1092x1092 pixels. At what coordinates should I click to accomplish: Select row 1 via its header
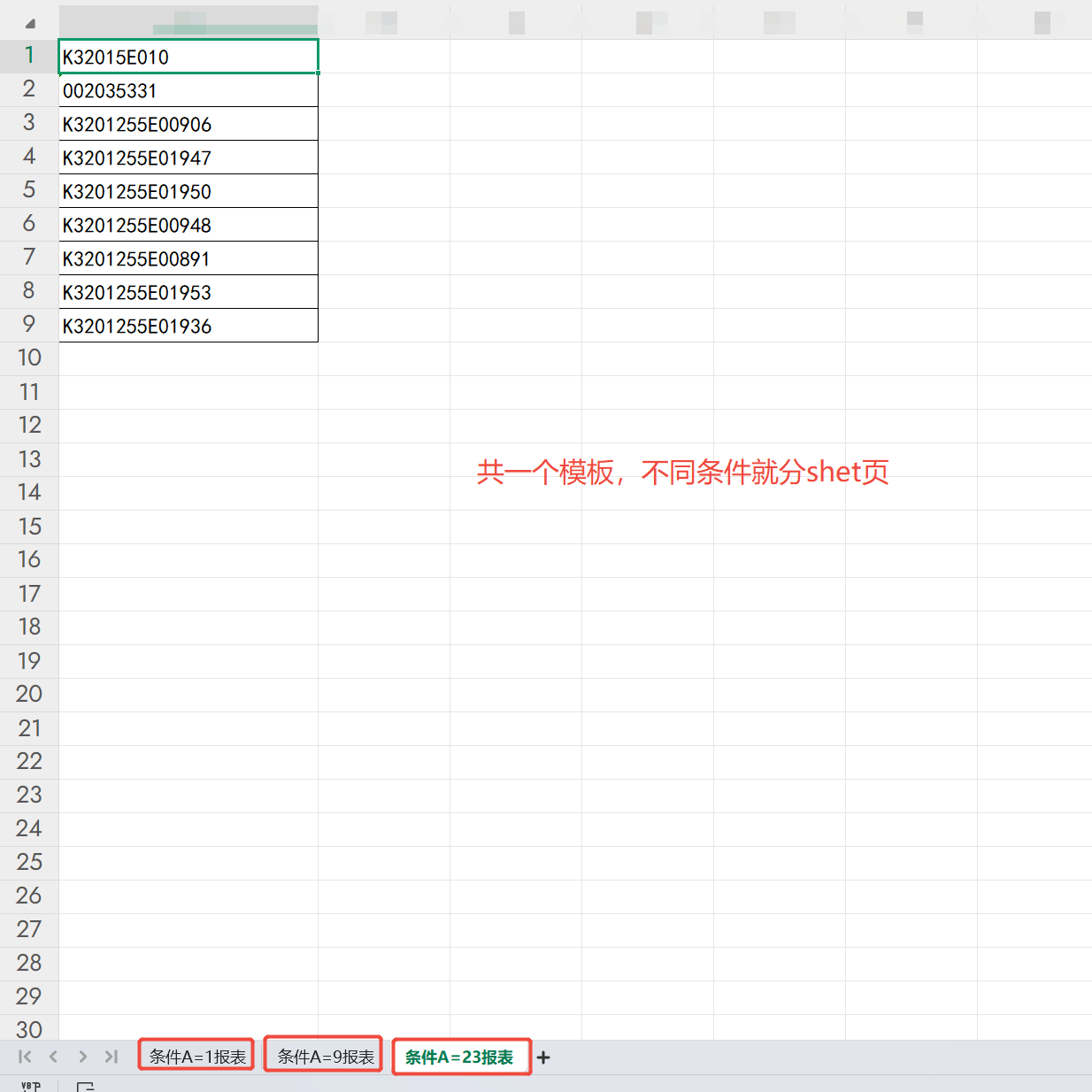click(x=29, y=56)
